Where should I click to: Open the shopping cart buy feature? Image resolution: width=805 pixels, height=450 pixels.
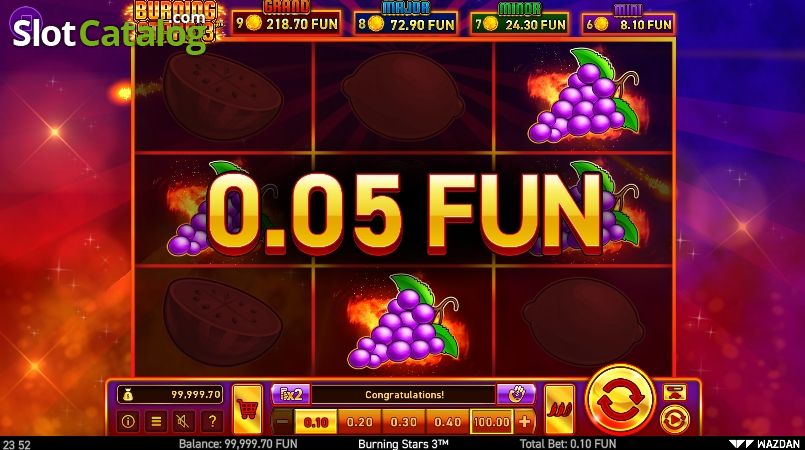click(x=247, y=409)
